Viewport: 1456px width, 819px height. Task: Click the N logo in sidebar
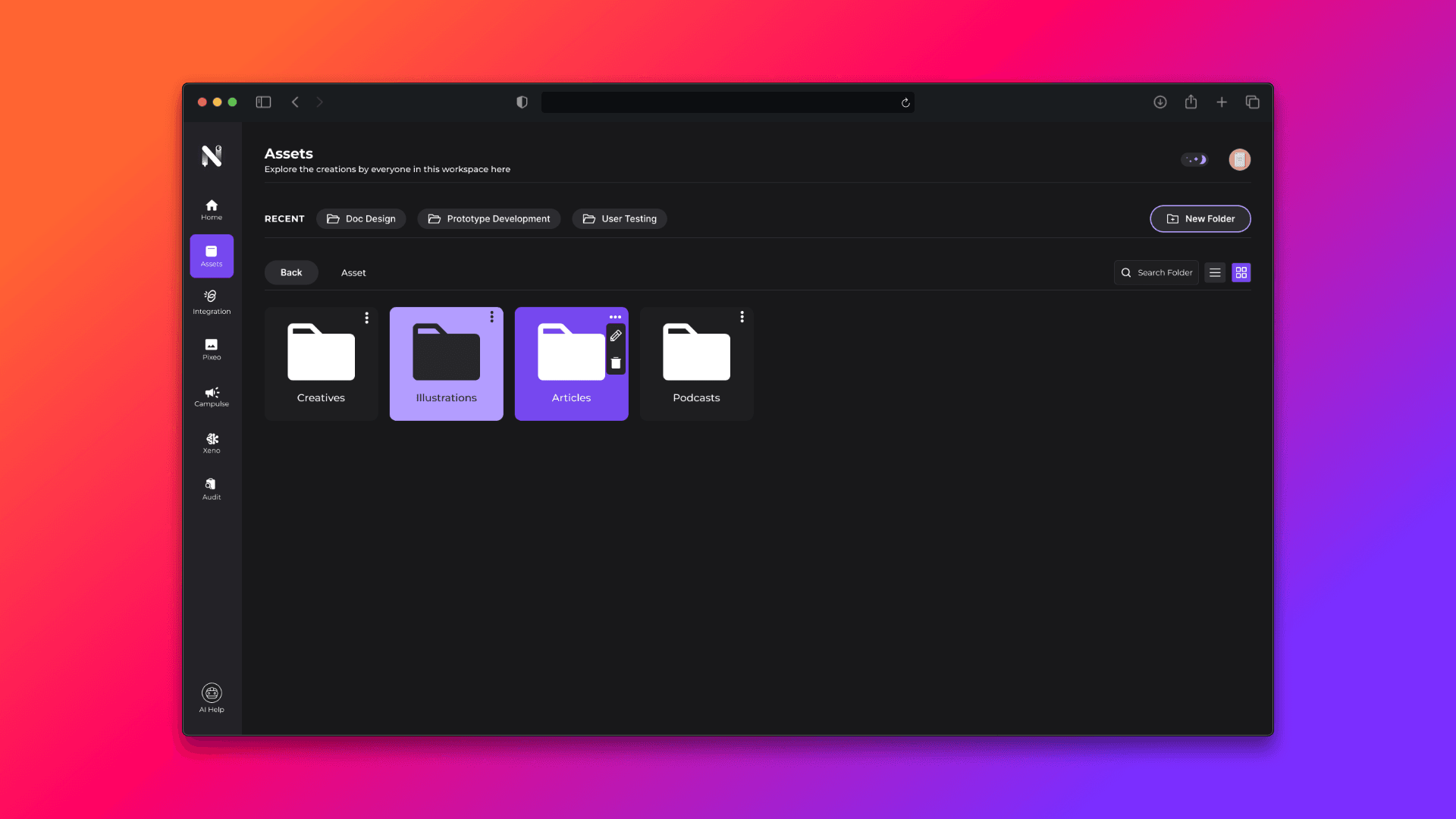(212, 155)
